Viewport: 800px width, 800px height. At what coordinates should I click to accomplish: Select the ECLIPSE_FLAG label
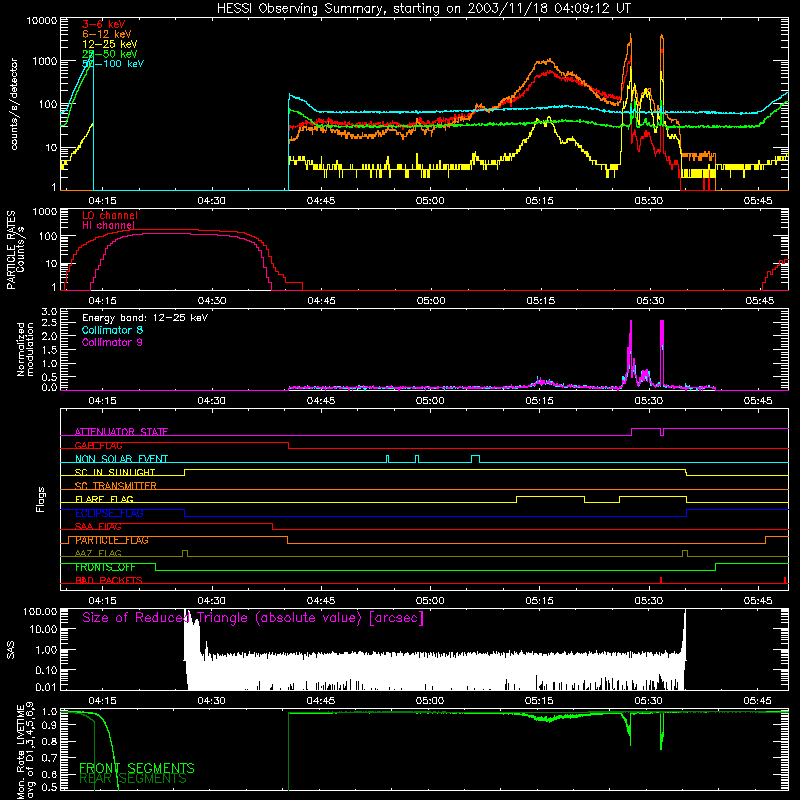[x=109, y=513]
